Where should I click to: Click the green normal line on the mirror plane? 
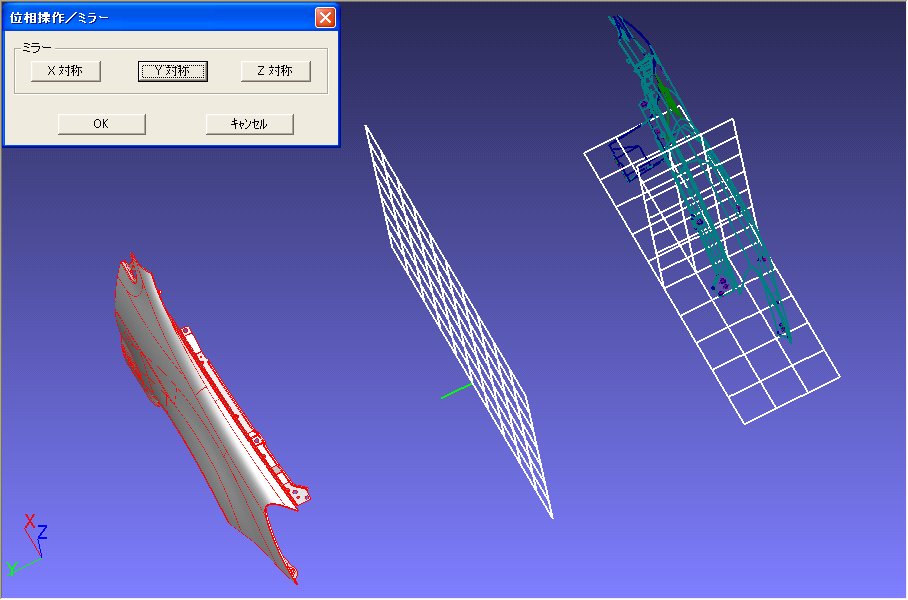point(456,391)
